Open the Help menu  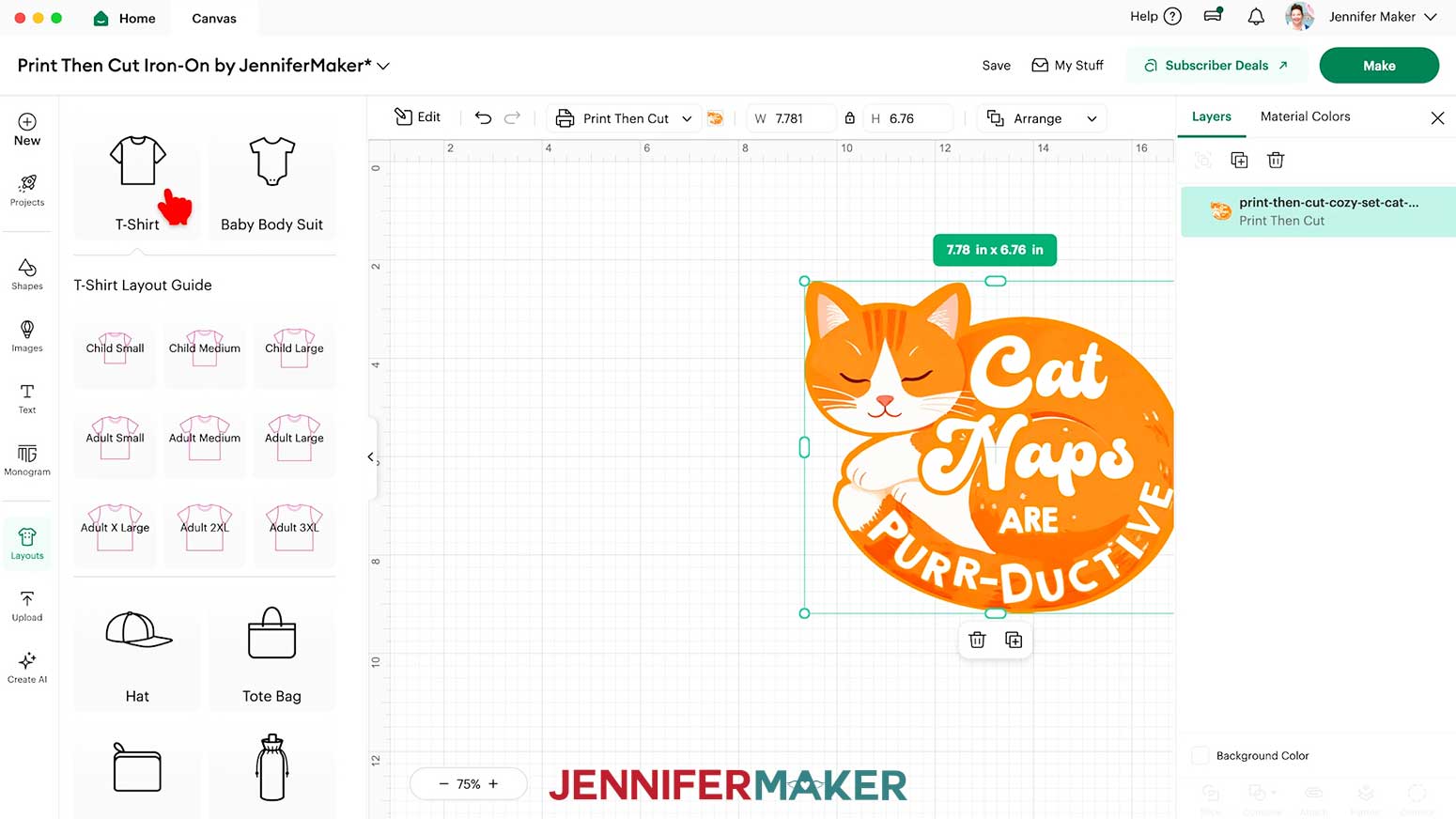tap(1155, 16)
